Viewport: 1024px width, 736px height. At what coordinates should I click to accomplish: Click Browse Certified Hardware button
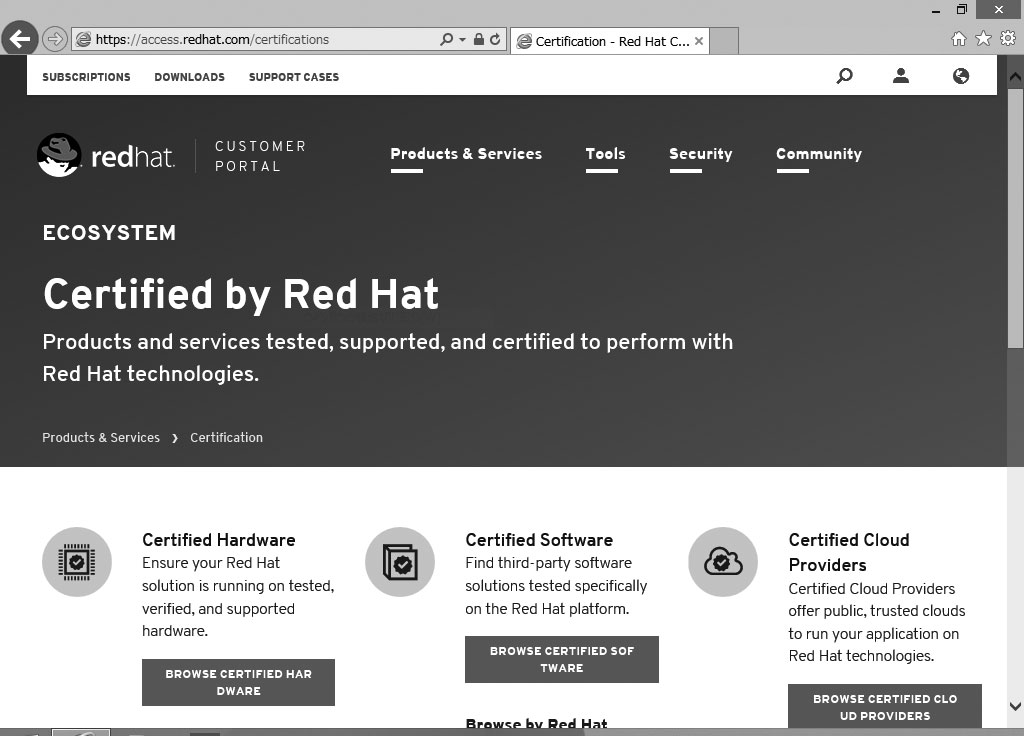(x=238, y=682)
